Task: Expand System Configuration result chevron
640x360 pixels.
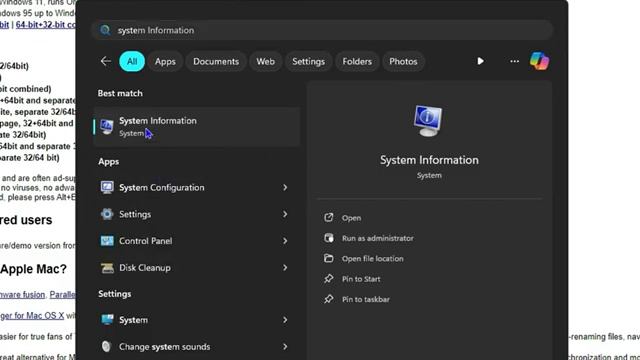Action: coord(285,187)
